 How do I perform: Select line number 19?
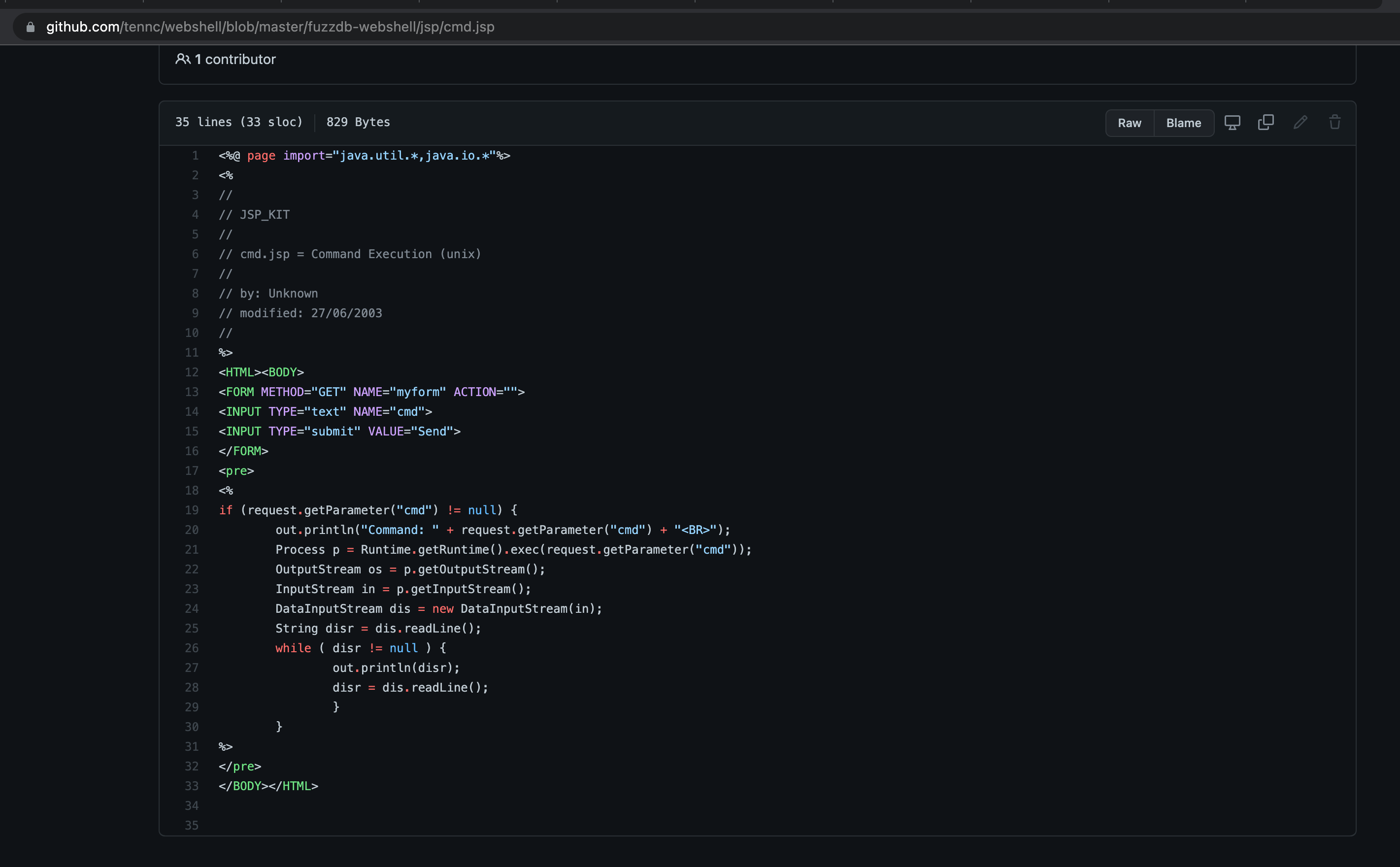192,510
